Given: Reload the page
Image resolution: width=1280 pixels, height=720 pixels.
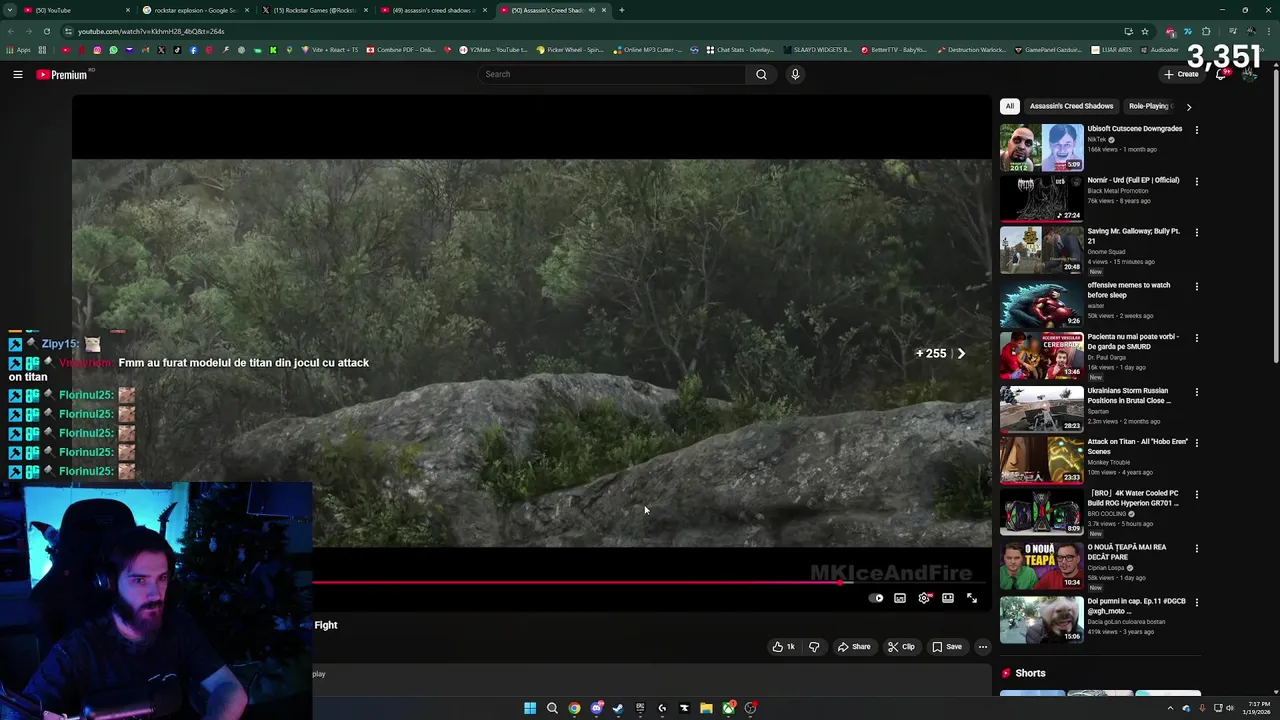Looking at the screenshot, I should pyautogui.click(x=46, y=31).
